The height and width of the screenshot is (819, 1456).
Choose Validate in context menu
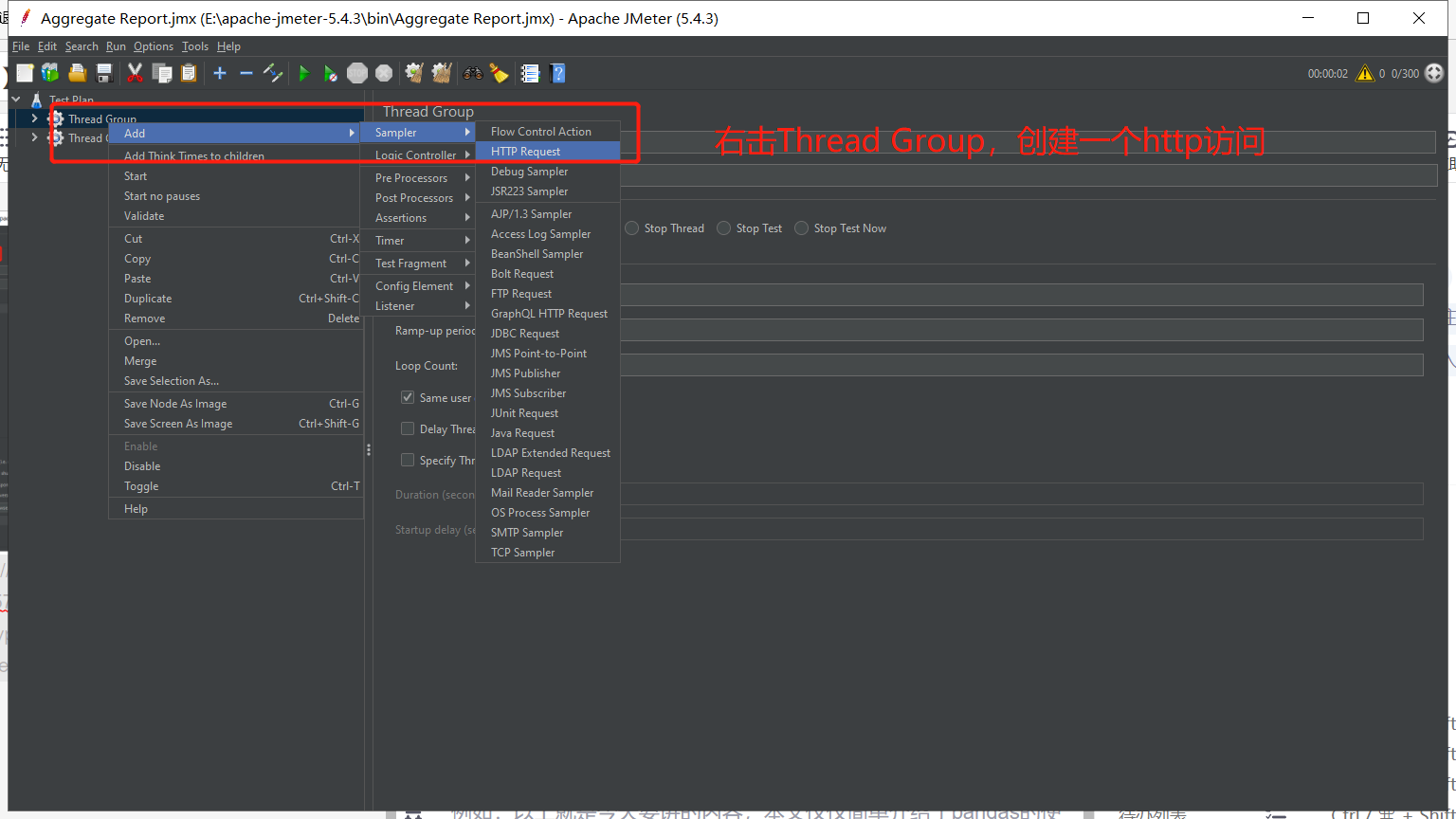click(x=235, y=216)
